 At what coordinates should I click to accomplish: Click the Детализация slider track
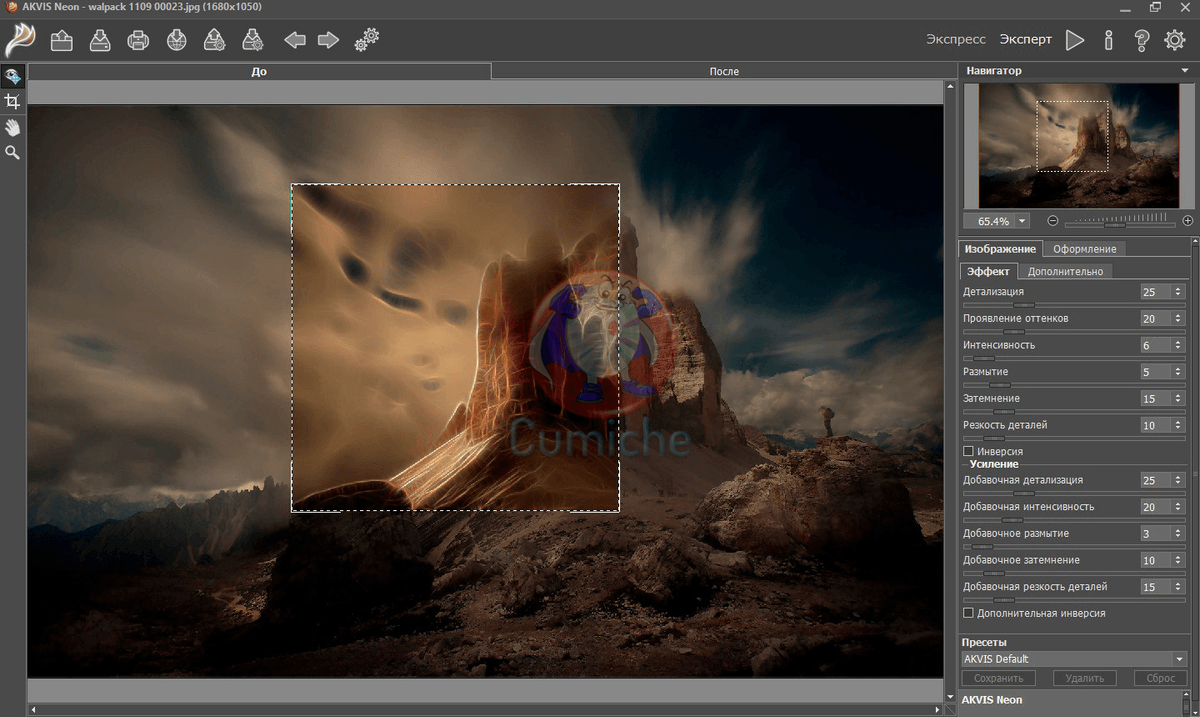[x=1050, y=304]
